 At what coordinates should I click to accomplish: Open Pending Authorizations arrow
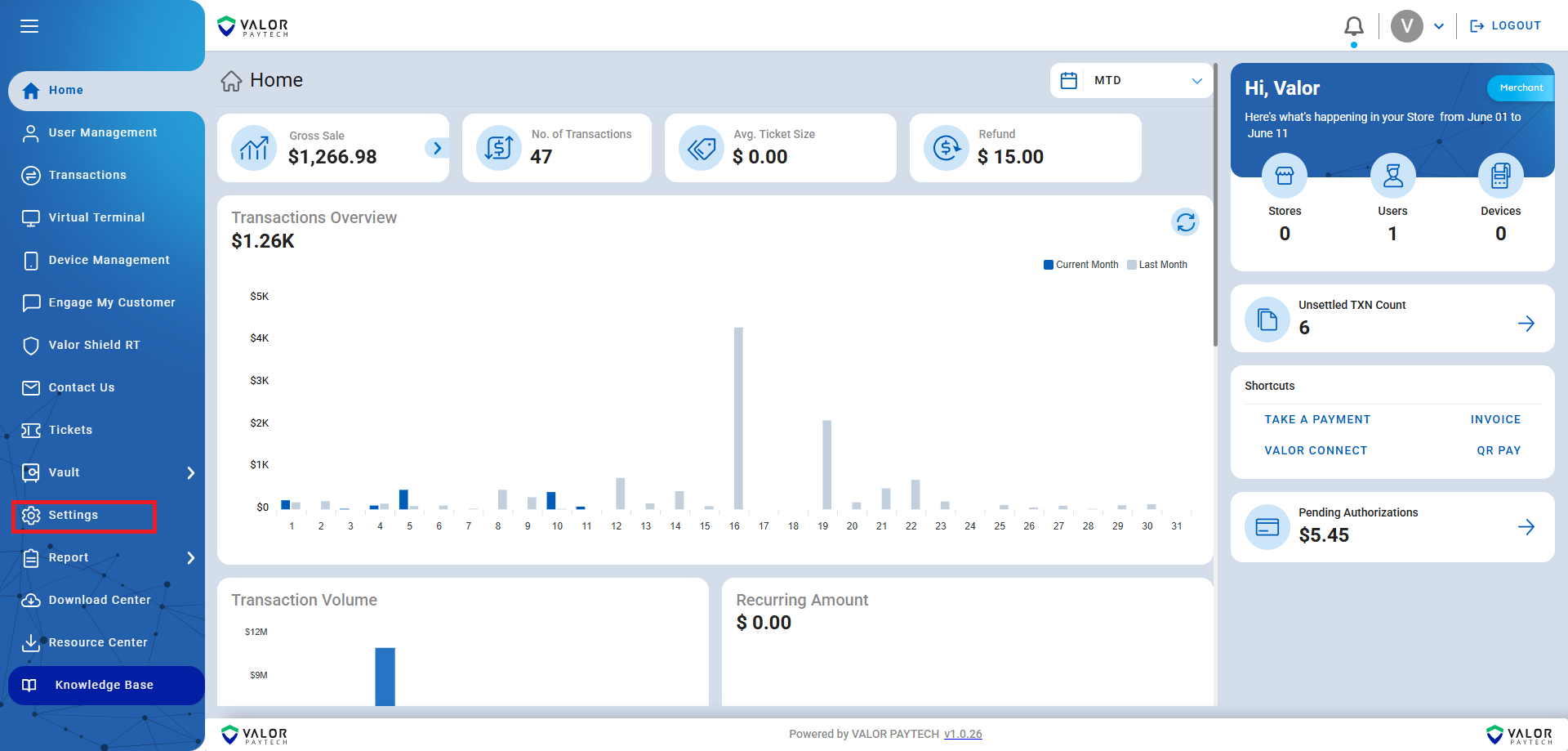[1526, 527]
